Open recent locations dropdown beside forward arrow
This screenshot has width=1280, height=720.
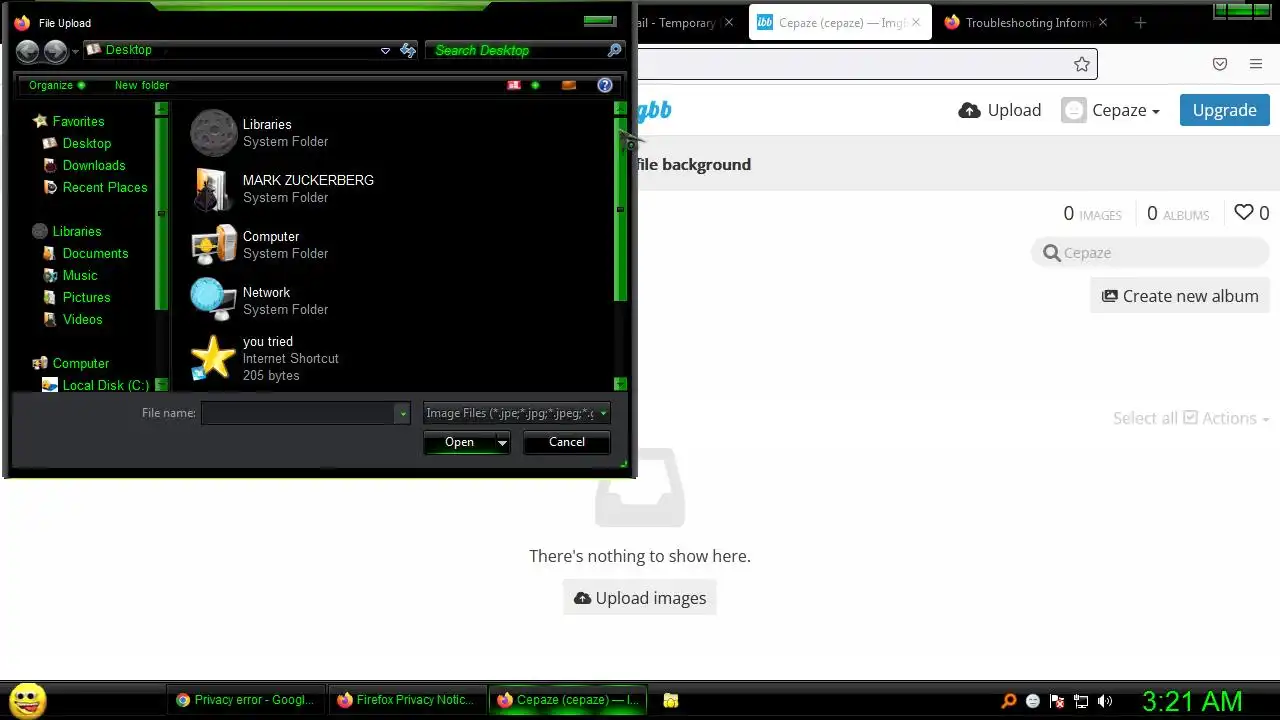(x=75, y=52)
